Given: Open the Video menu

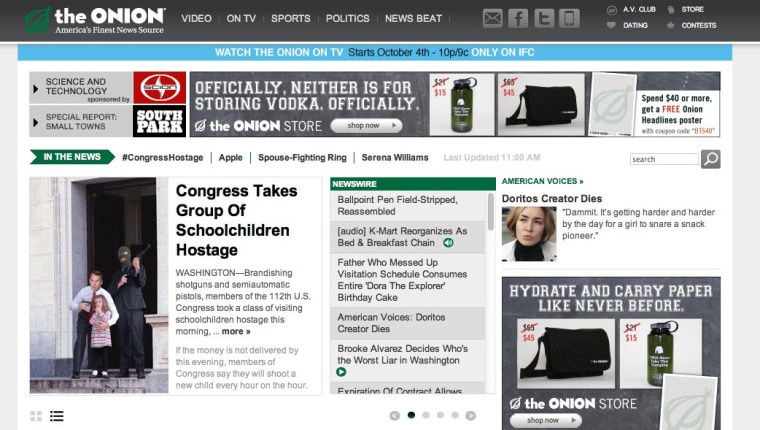Looking at the screenshot, I should click(x=196, y=18).
